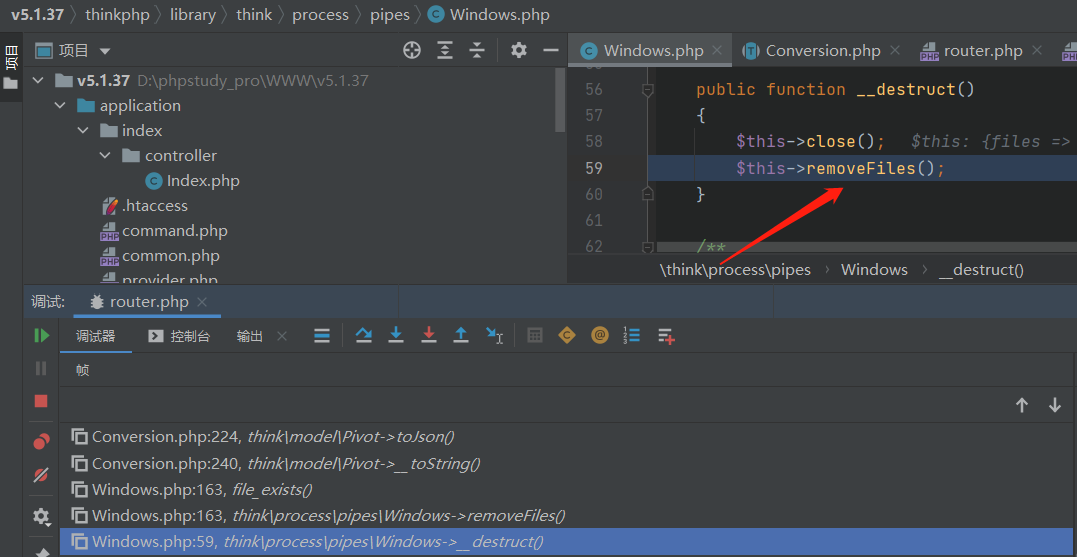The height and width of the screenshot is (557, 1077).
Task: Click the Evaluate Expression calculator icon
Action: [x=534, y=335]
